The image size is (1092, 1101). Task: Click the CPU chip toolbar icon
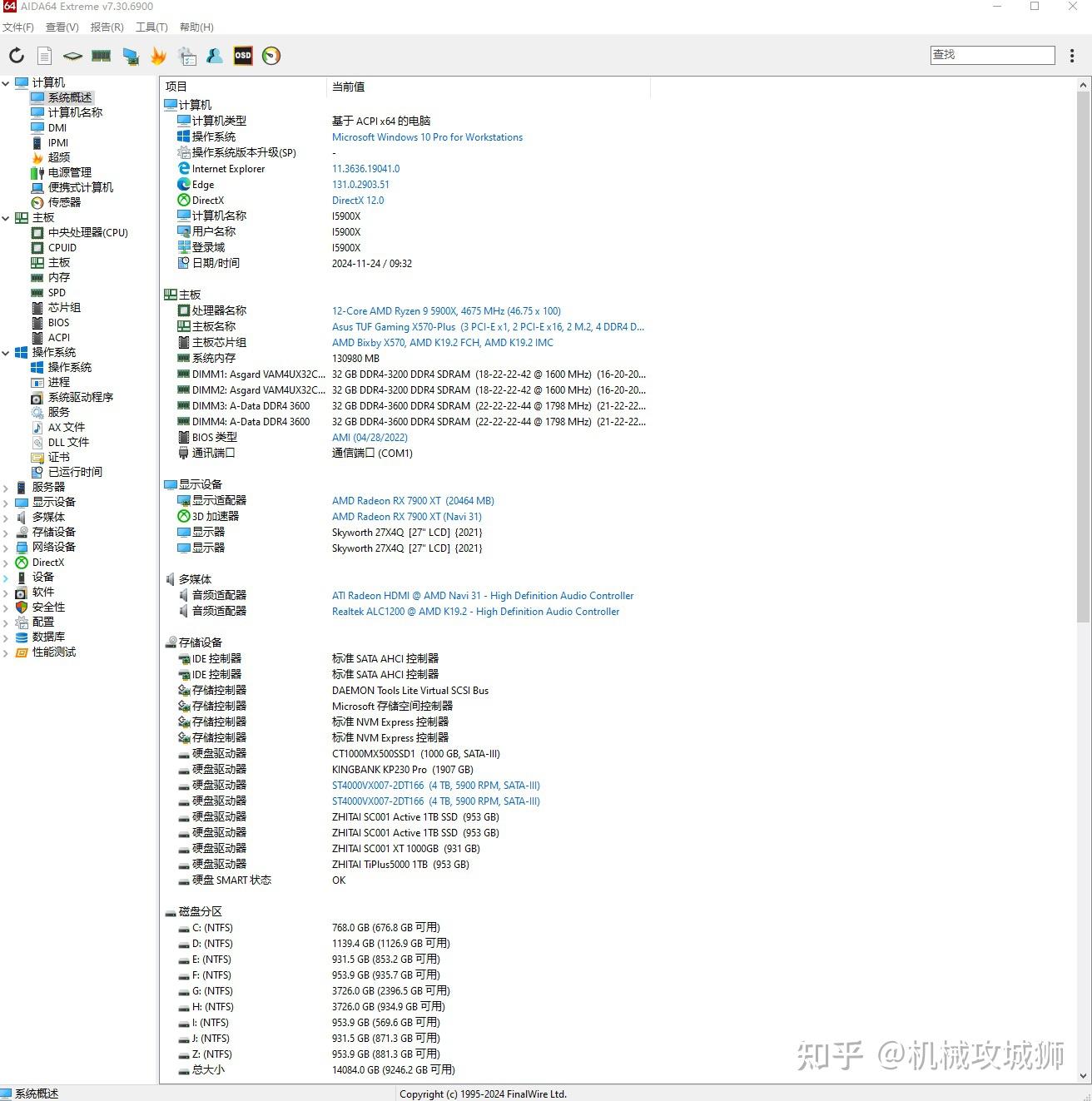[73, 56]
